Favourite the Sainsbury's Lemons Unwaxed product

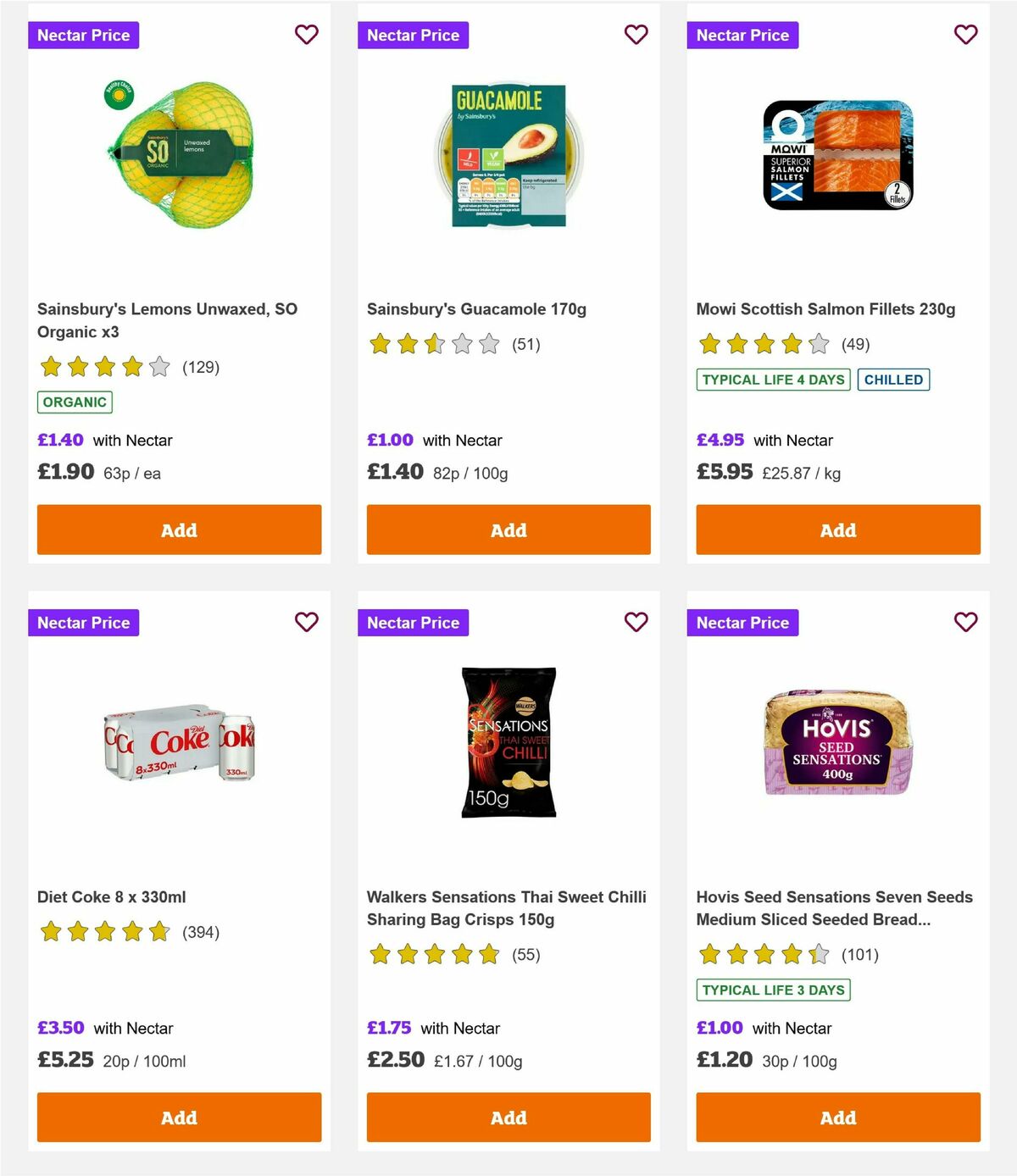click(x=307, y=35)
